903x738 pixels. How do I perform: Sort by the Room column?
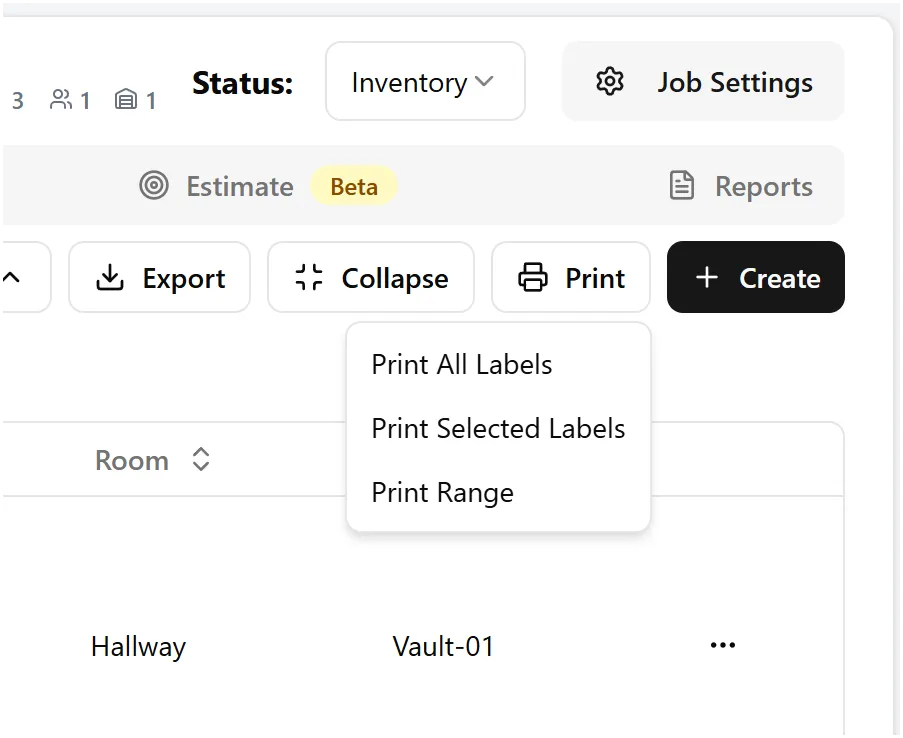(x=200, y=459)
